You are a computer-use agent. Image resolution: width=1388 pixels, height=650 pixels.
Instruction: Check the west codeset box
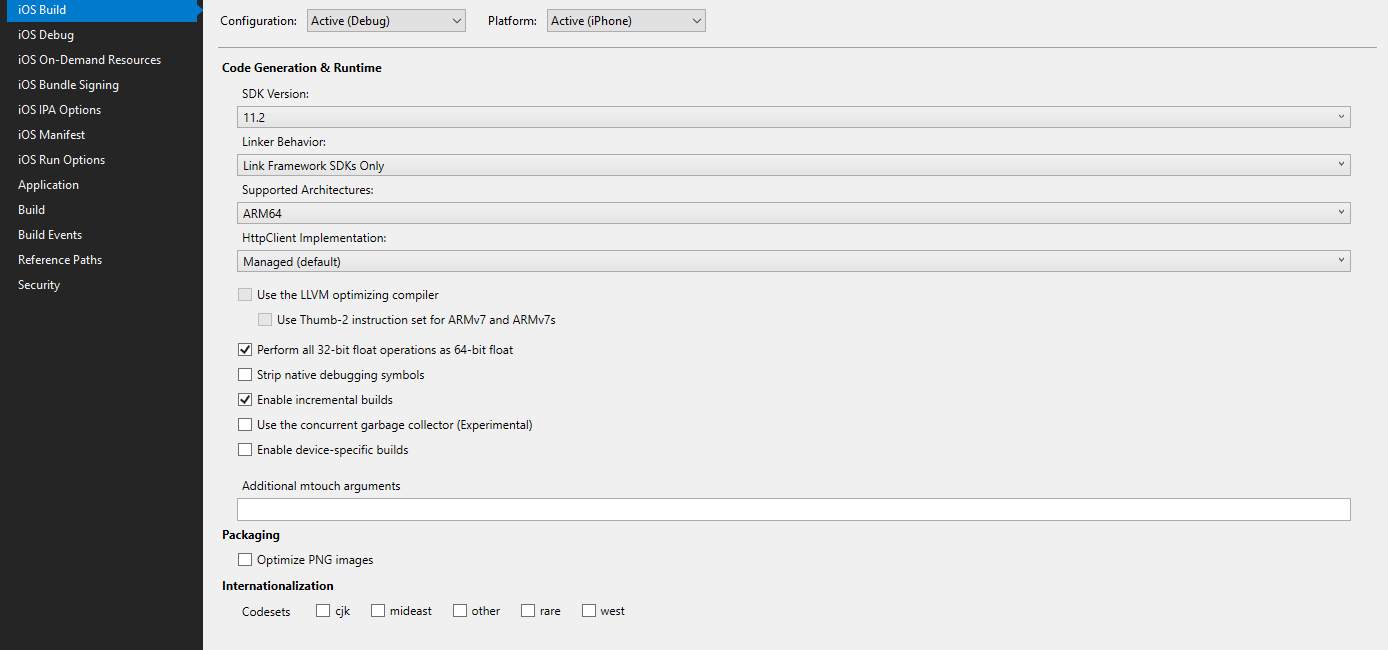click(x=589, y=610)
